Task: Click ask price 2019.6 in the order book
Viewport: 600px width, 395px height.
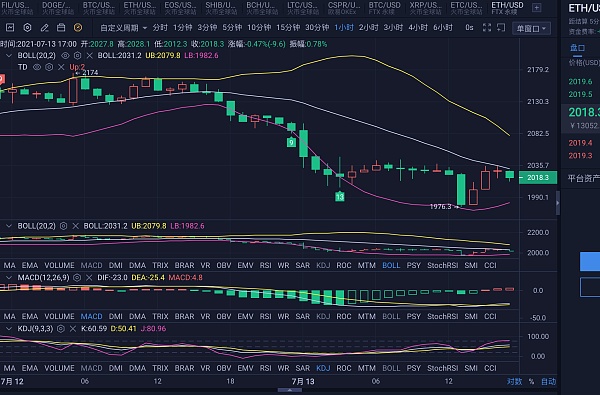Action: coord(580,82)
